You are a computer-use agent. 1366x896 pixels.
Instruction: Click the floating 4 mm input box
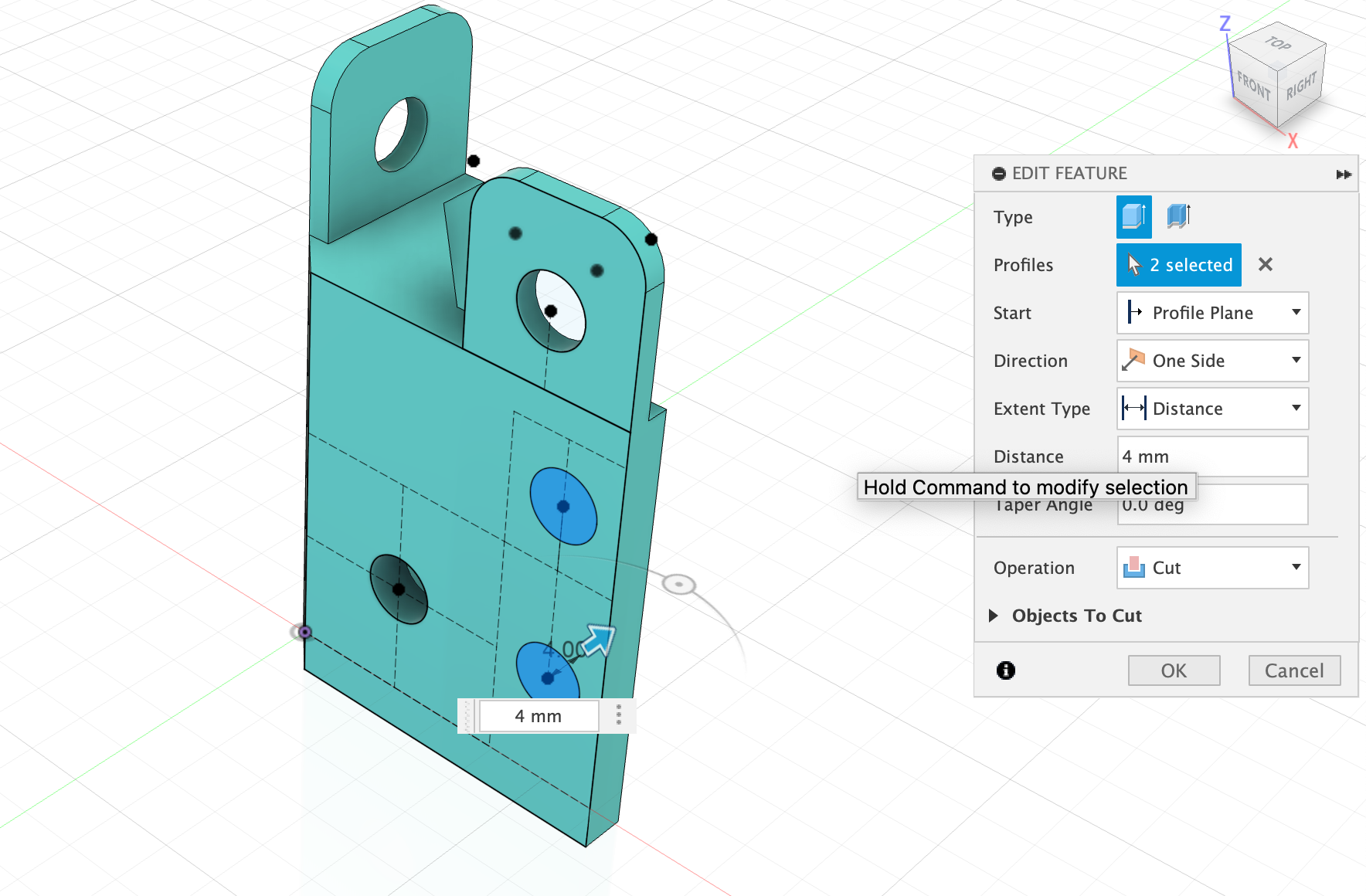coord(539,716)
